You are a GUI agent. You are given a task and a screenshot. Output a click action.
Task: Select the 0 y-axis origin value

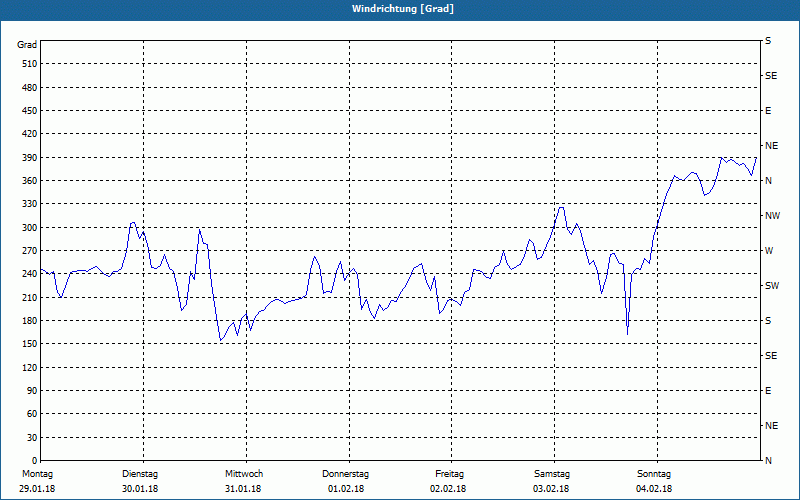coord(35,461)
